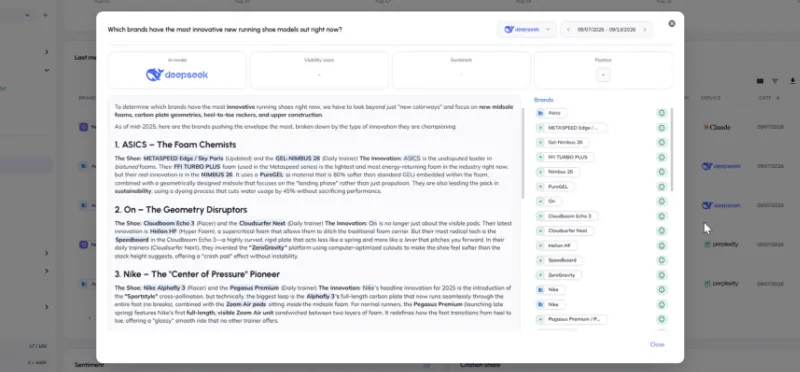This screenshot has width=800, height=372.
Task: Click the plus icon on Helion HF chip
Action: (540, 245)
